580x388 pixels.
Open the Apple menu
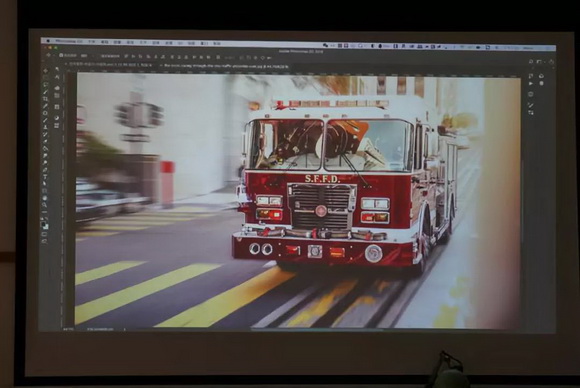(48, 41)
